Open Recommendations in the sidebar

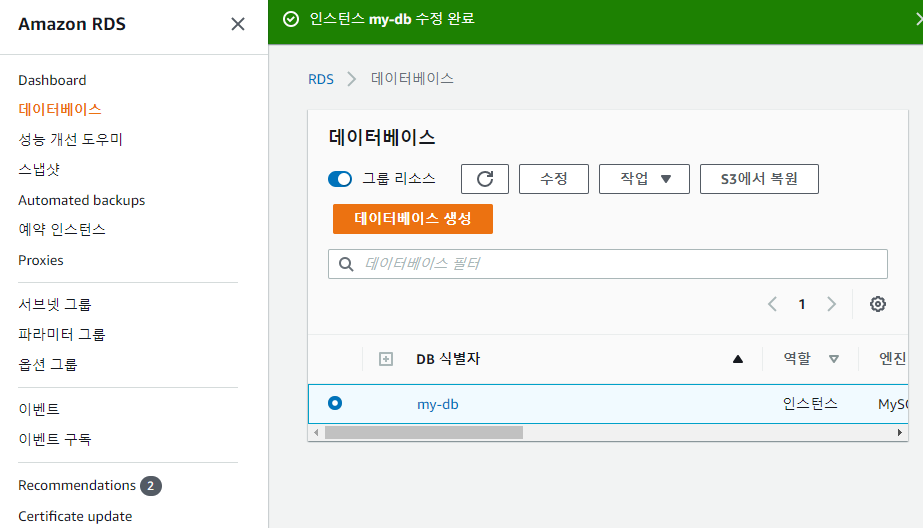point(77,486)
